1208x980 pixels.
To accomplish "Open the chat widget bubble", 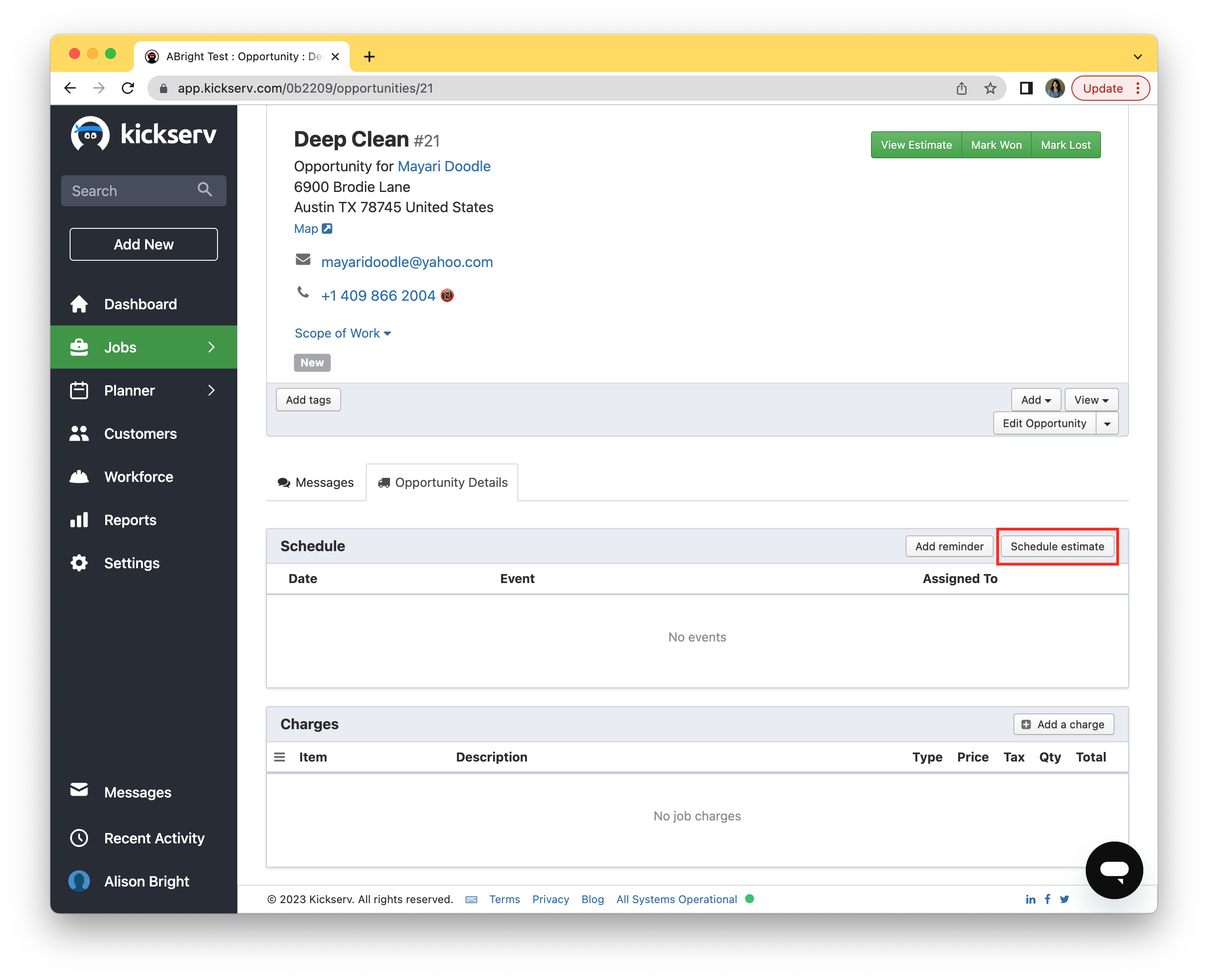I will [1114, 870].
